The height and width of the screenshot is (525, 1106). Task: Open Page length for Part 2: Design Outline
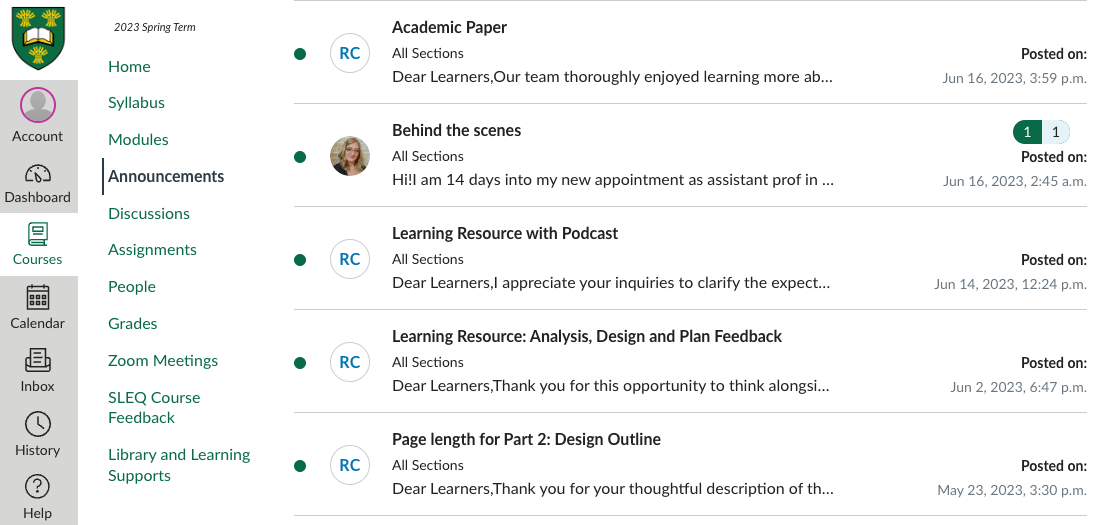pos(526,440)
